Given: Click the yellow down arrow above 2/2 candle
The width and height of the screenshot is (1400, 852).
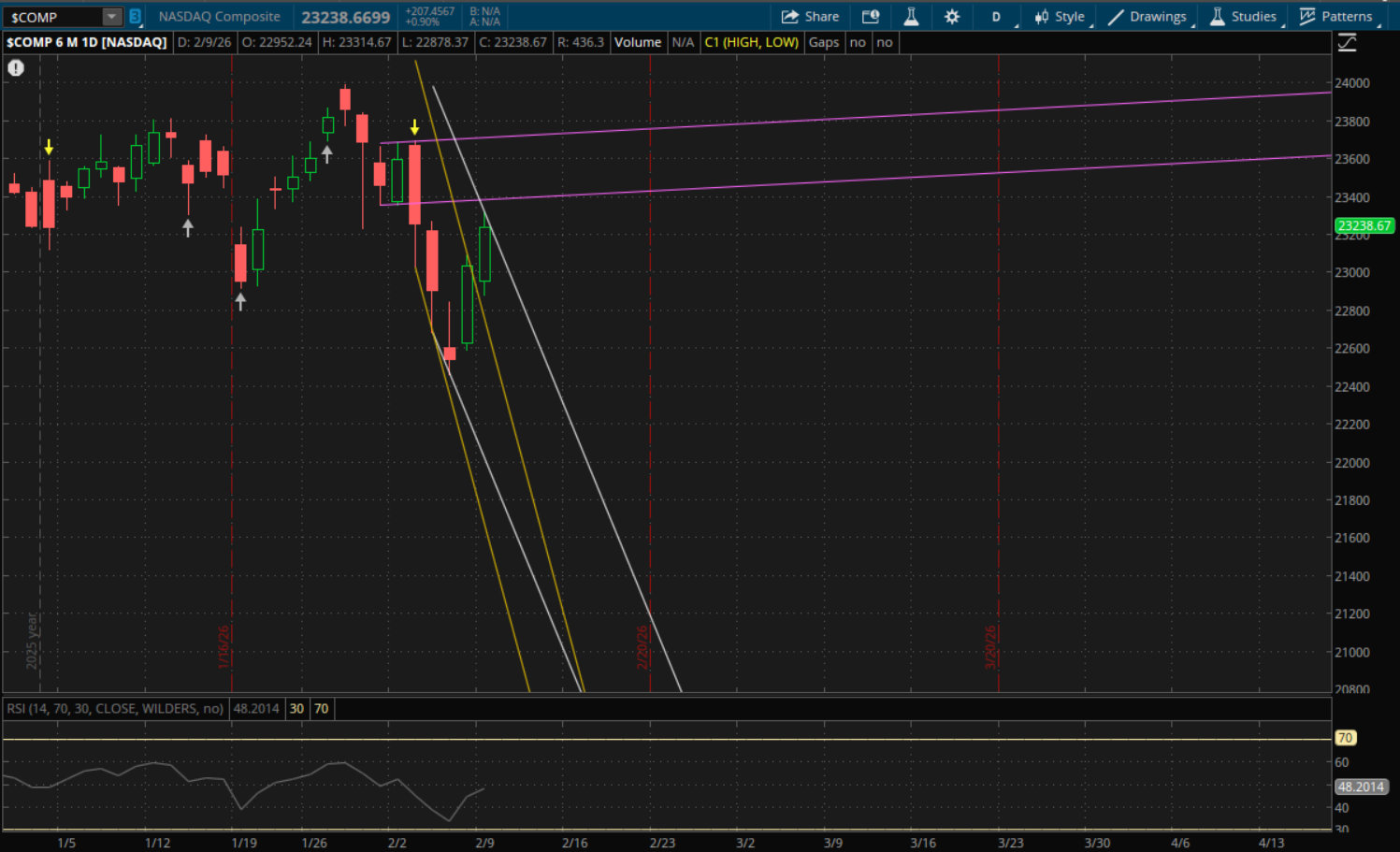Looking at the screenshot, I should 414,127.
